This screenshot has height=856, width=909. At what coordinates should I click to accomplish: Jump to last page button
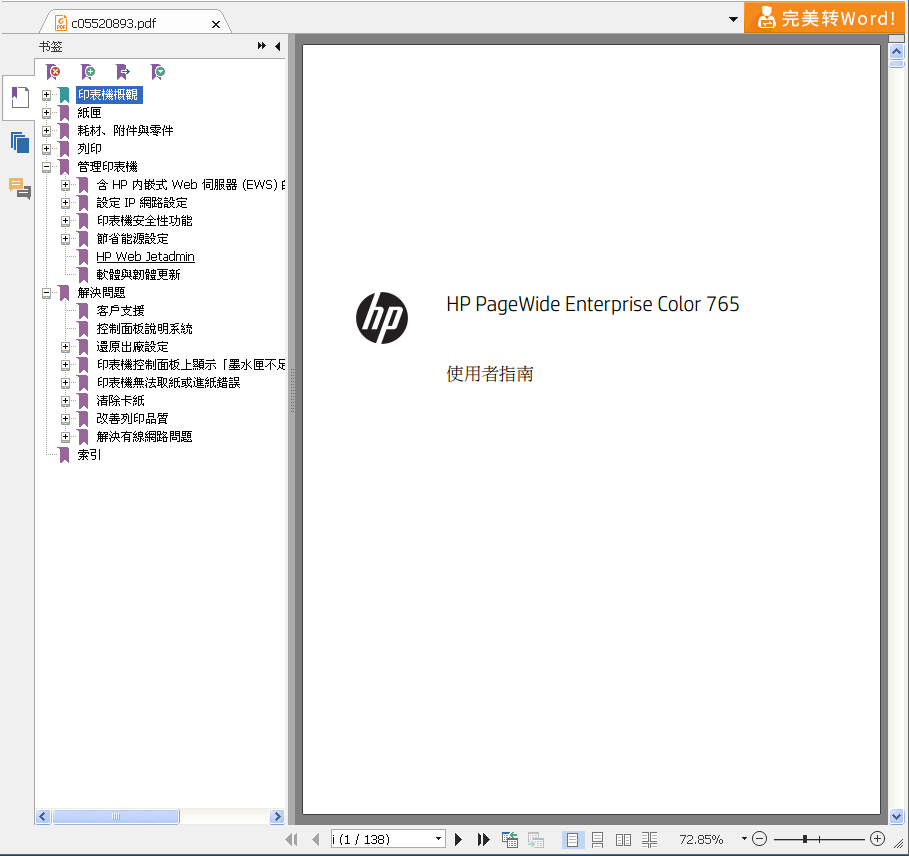point(483,839)
